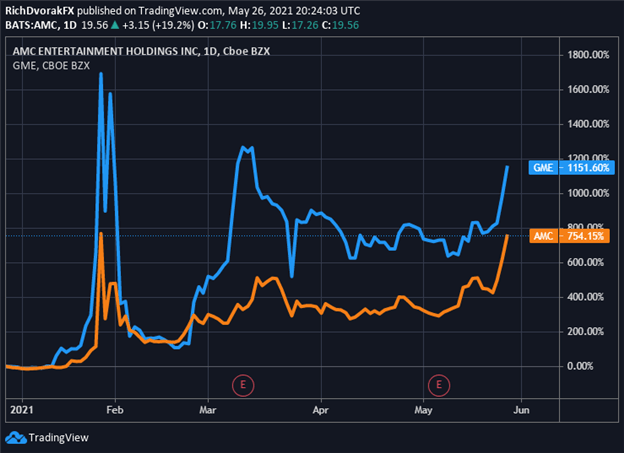Image resolution: width=624 pixels, height=453 pixels.
Task: Click the open value 17.76
Action: [x=223, y=25]
